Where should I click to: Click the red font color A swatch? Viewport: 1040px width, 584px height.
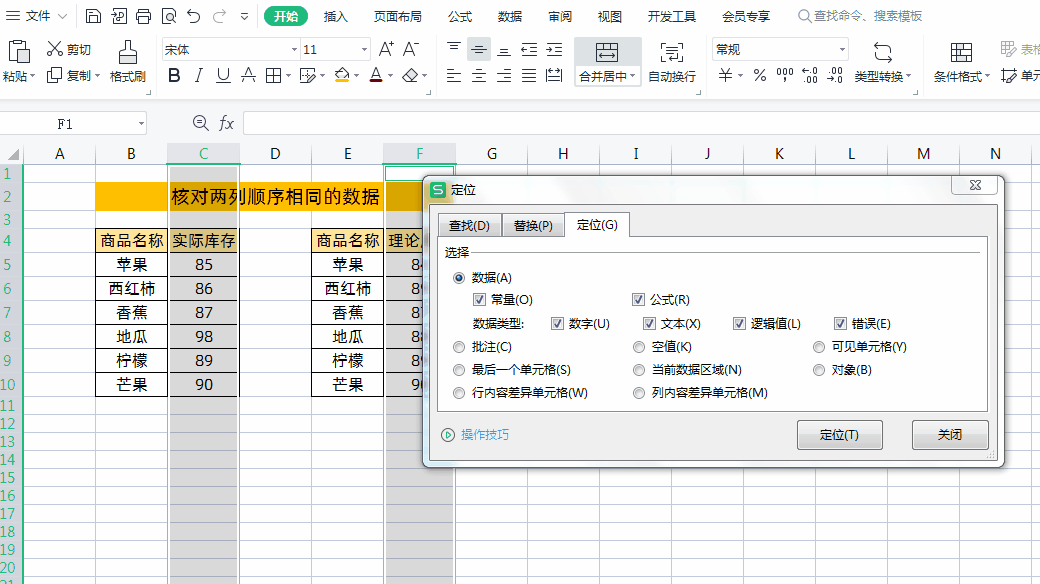[376, 76]
